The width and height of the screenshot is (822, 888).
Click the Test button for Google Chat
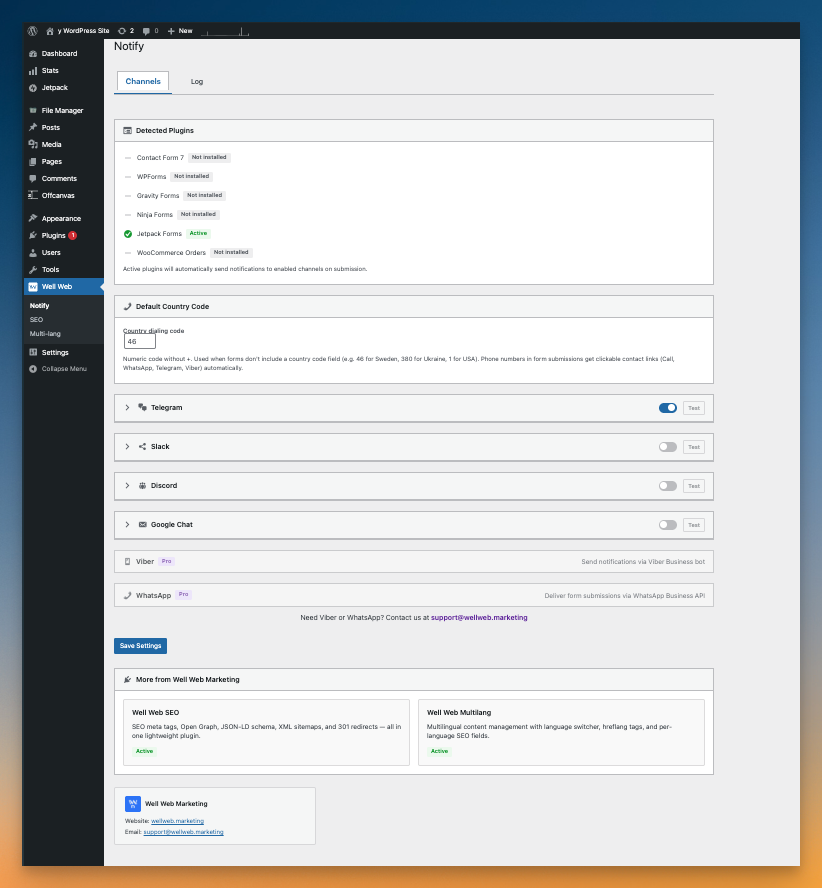click(x=694, y=525)
